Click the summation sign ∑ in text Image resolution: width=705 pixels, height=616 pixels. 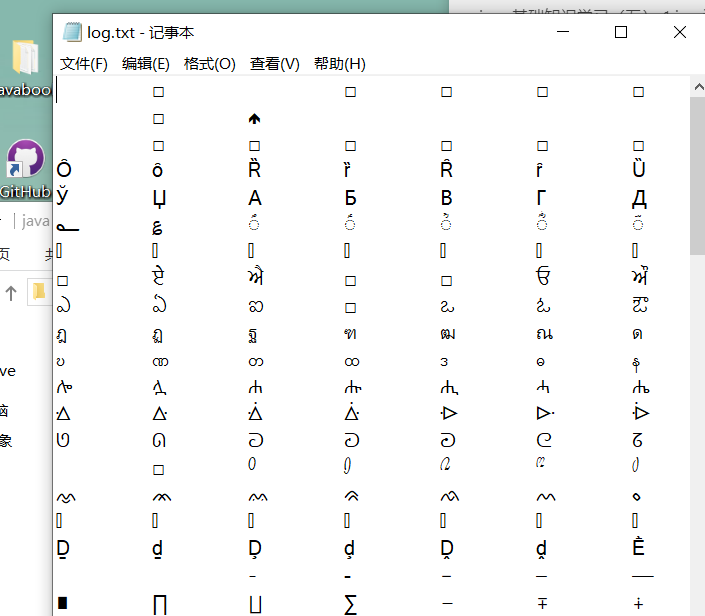(x=351, y=605)
